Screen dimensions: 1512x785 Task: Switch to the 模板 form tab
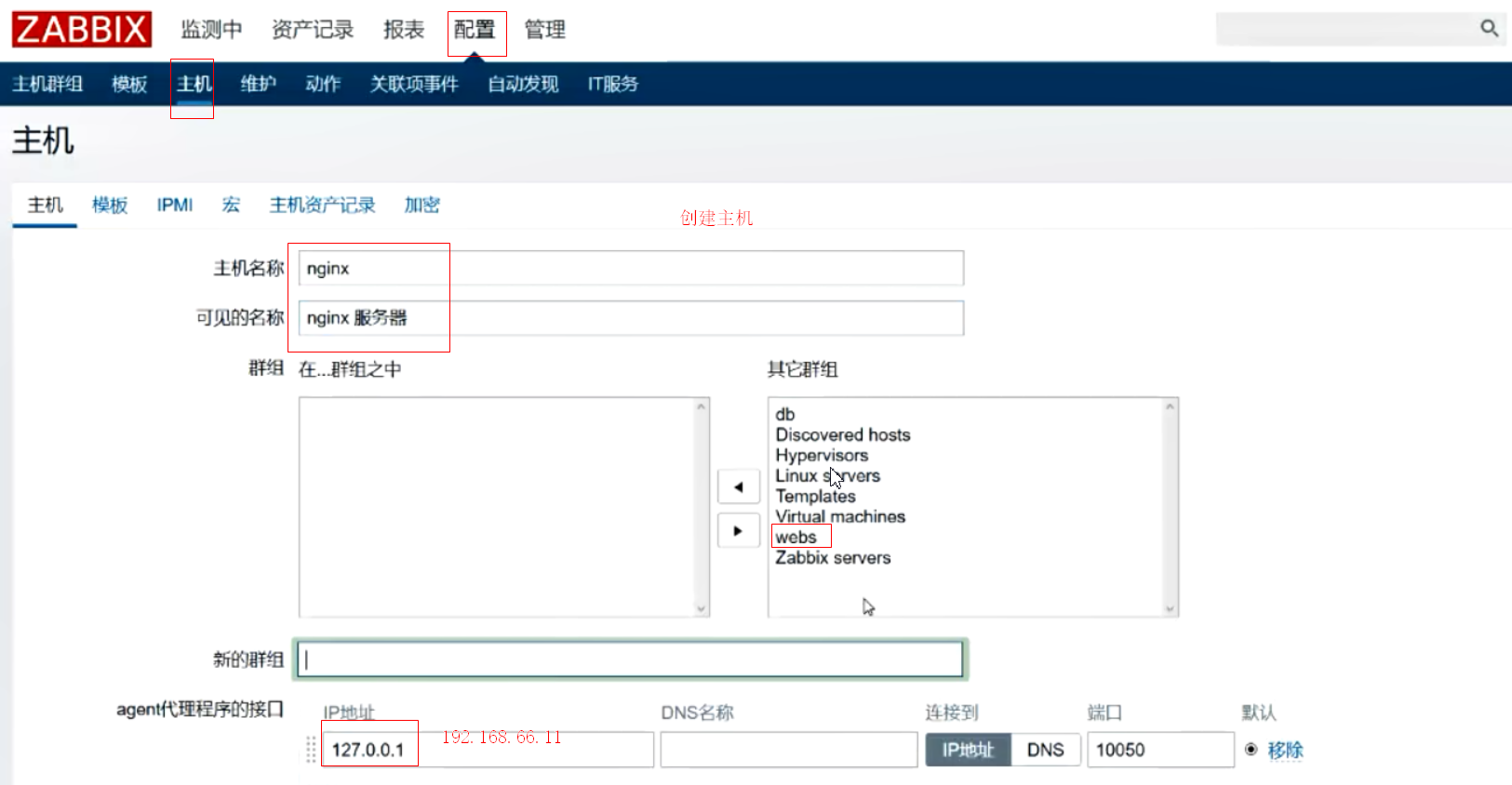[110, 205]
